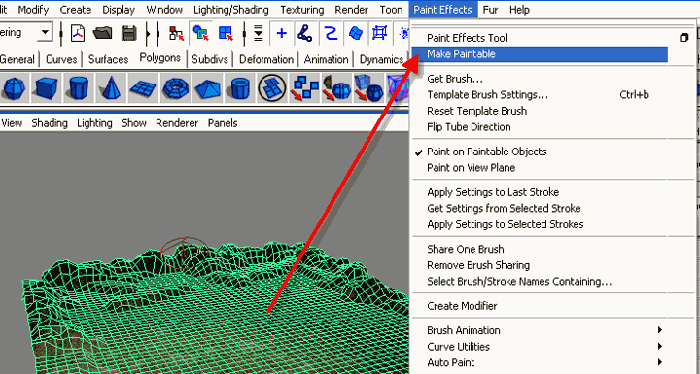Enable Select by Object Type icon

point(201,33)
